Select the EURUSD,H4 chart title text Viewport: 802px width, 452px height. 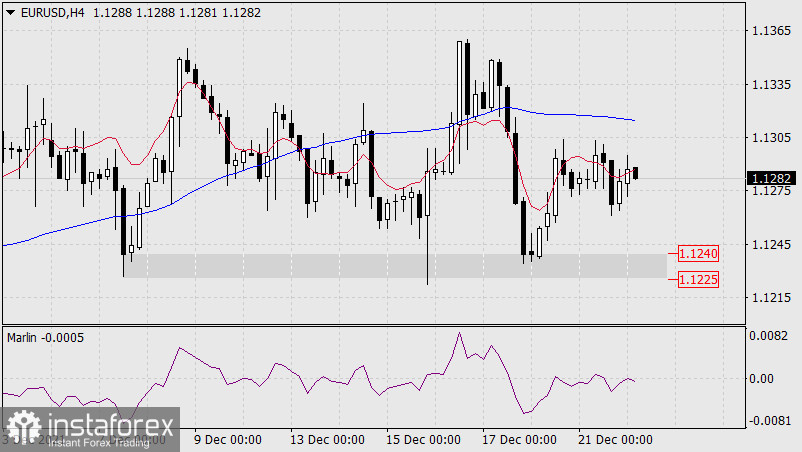pos(49,11)
